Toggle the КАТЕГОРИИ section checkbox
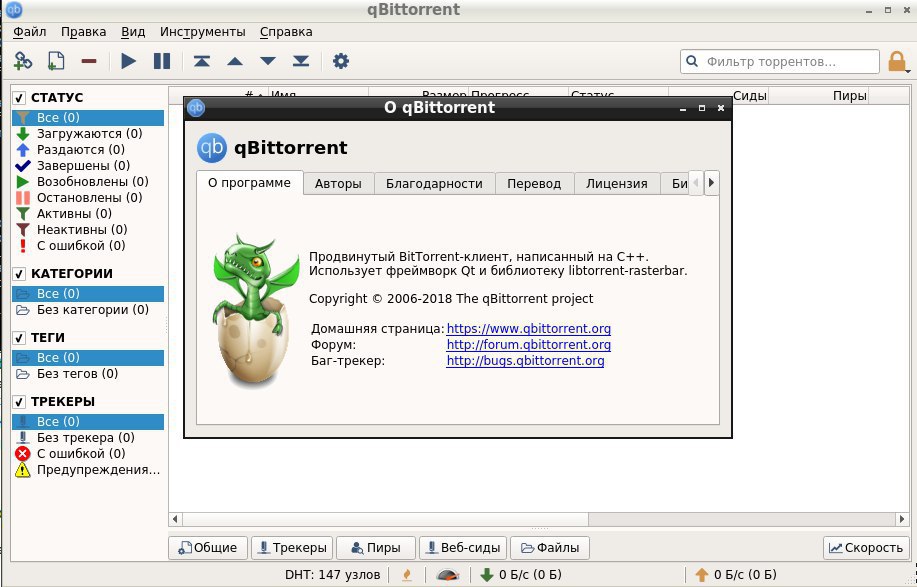The width and height of the screenshot is (917, 587). pos(20,274)
